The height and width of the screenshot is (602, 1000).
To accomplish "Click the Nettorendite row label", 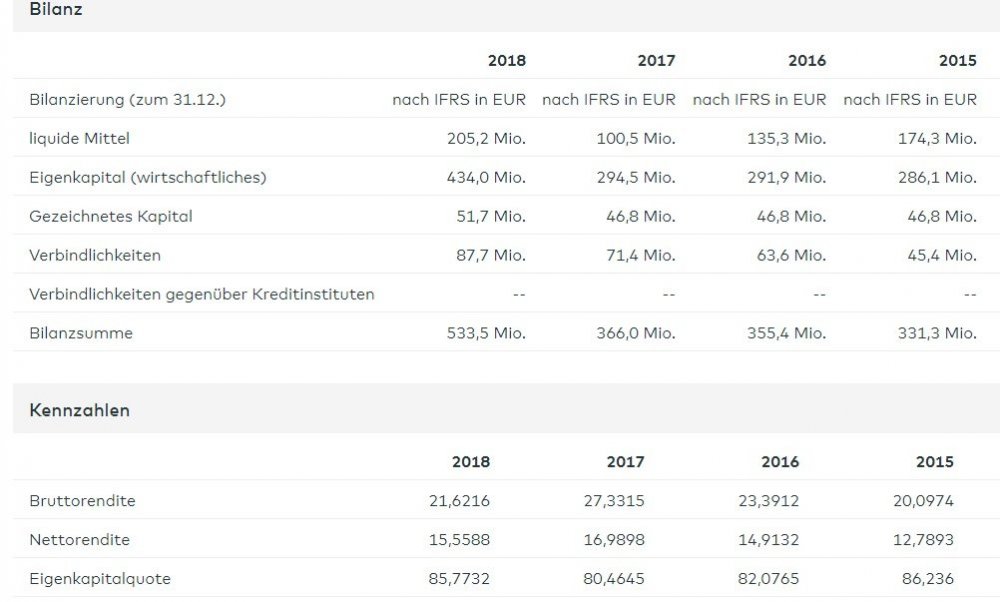I will point(81,540).
